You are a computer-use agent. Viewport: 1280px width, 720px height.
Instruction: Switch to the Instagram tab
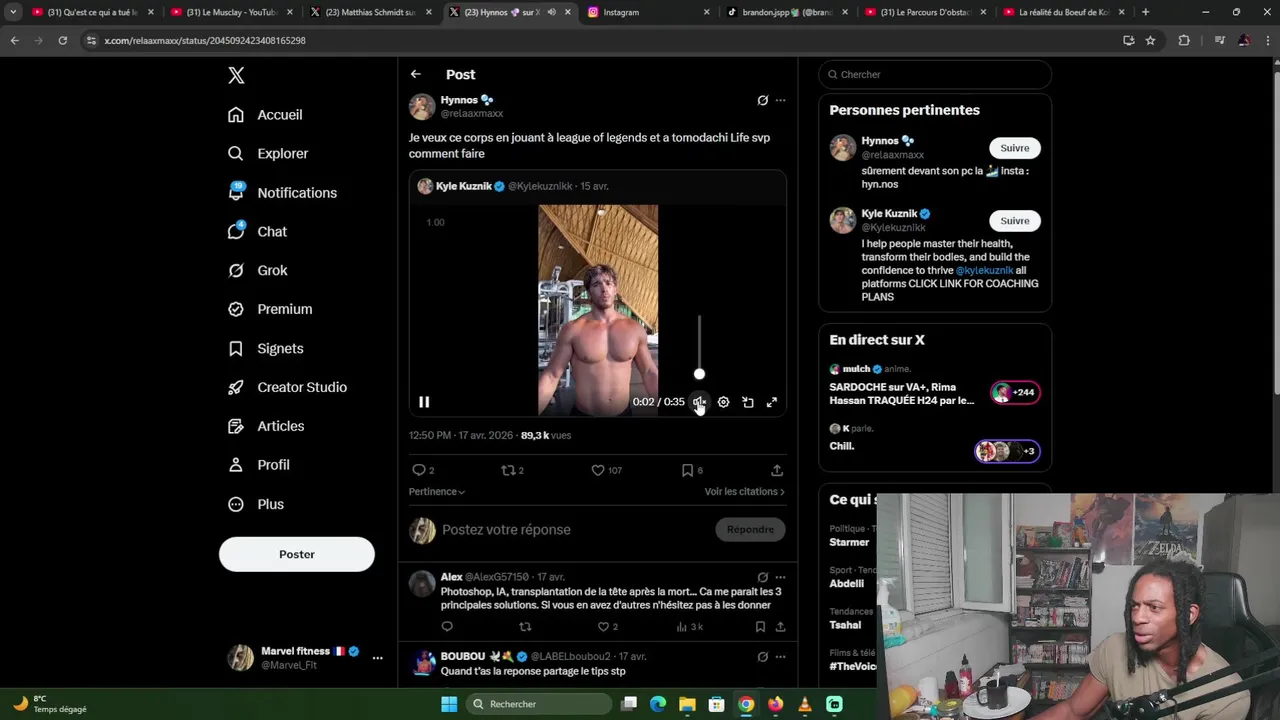649,12
